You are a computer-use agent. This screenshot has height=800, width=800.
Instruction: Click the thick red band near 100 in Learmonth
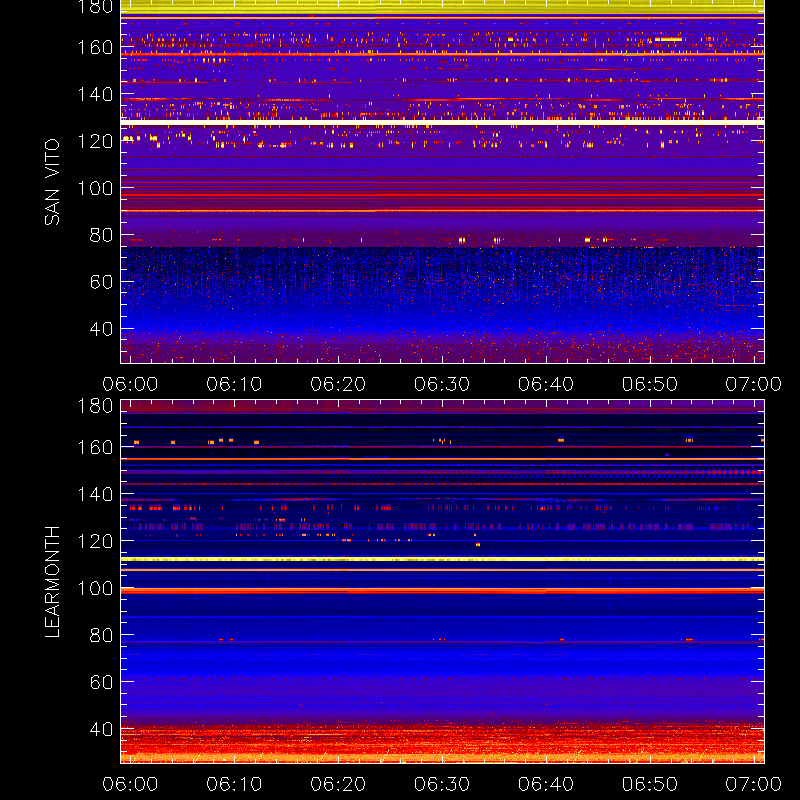point(442,591)
